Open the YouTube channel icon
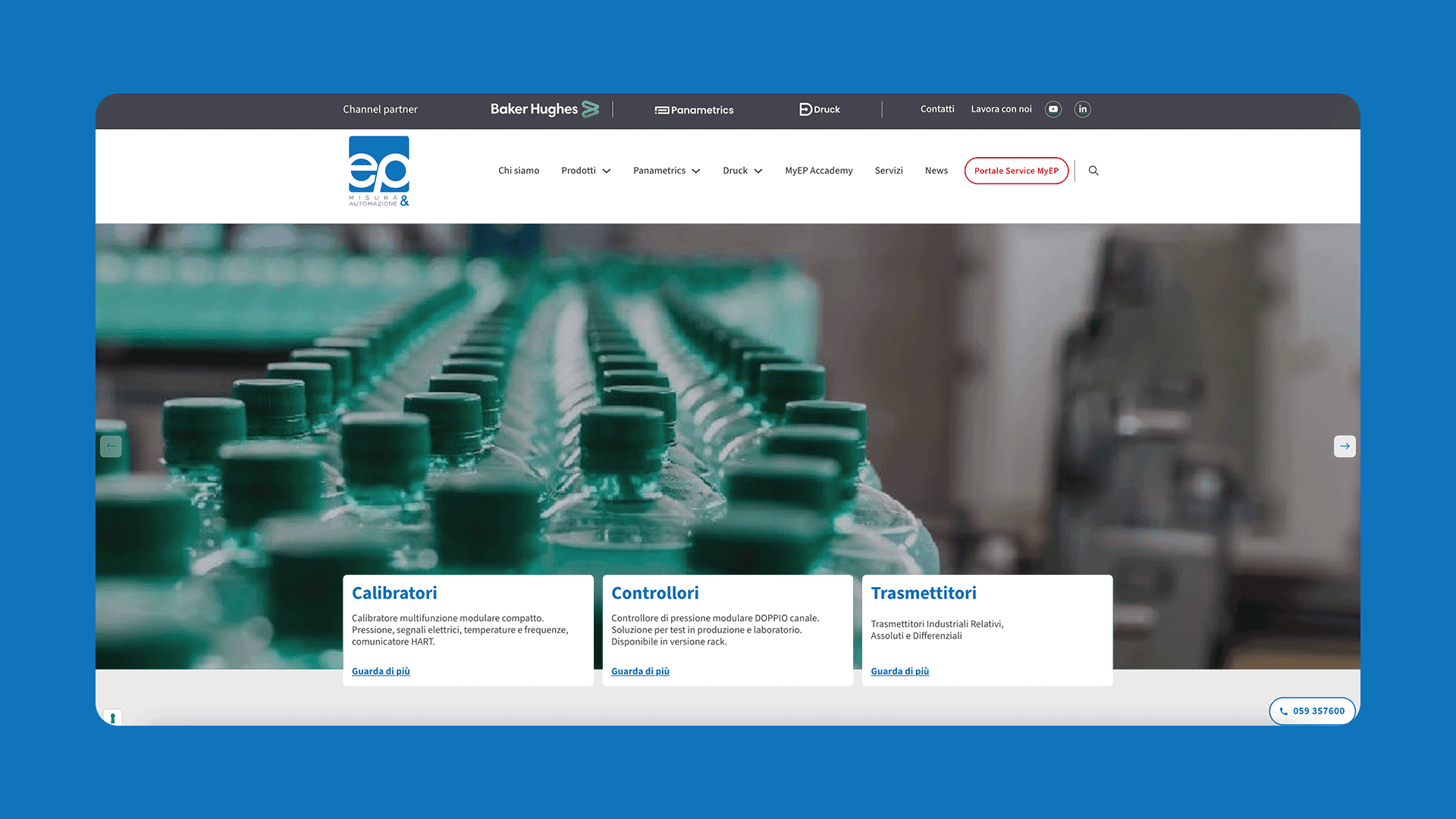The height and width of the screenshot is (819, 1456). point(1053,109)
